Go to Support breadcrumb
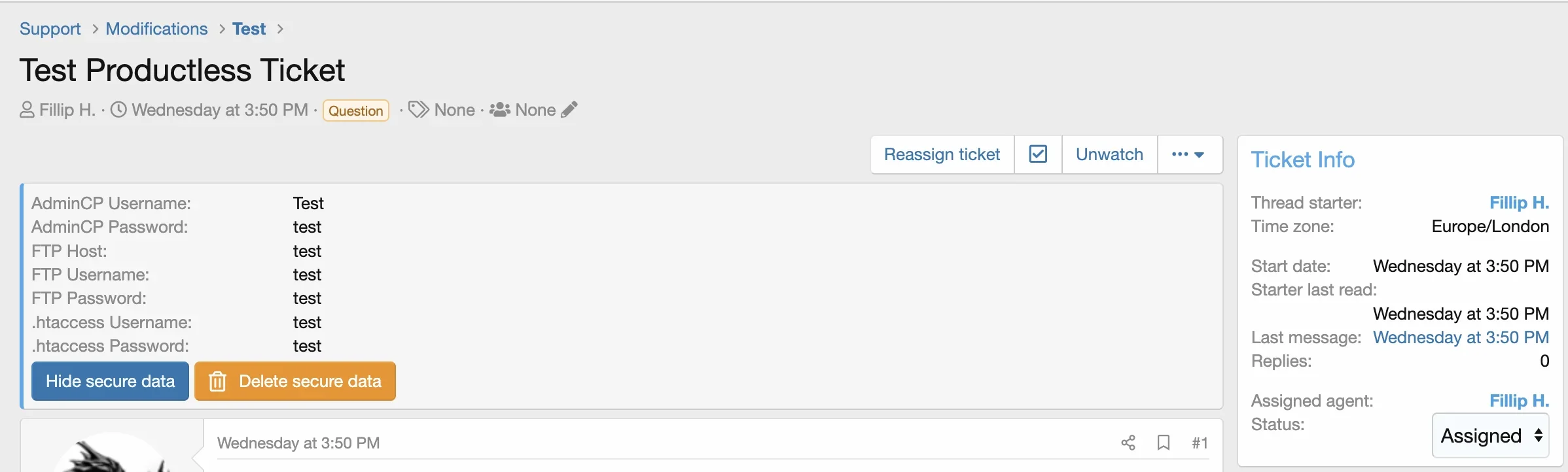Viewport: 1568px width, 472px height. pos(50,29)
